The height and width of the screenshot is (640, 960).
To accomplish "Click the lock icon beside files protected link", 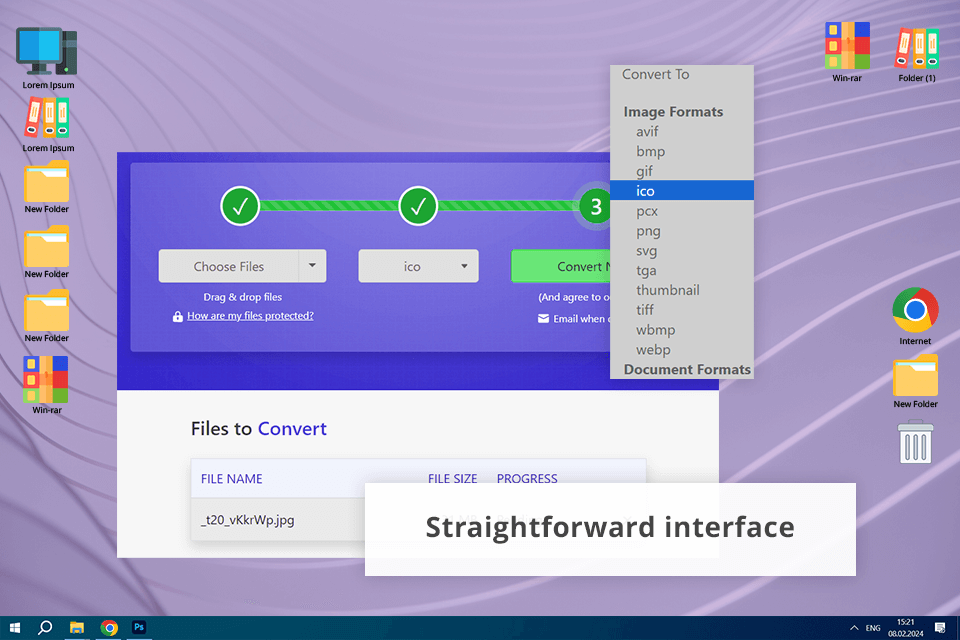I will click(178, 316).
